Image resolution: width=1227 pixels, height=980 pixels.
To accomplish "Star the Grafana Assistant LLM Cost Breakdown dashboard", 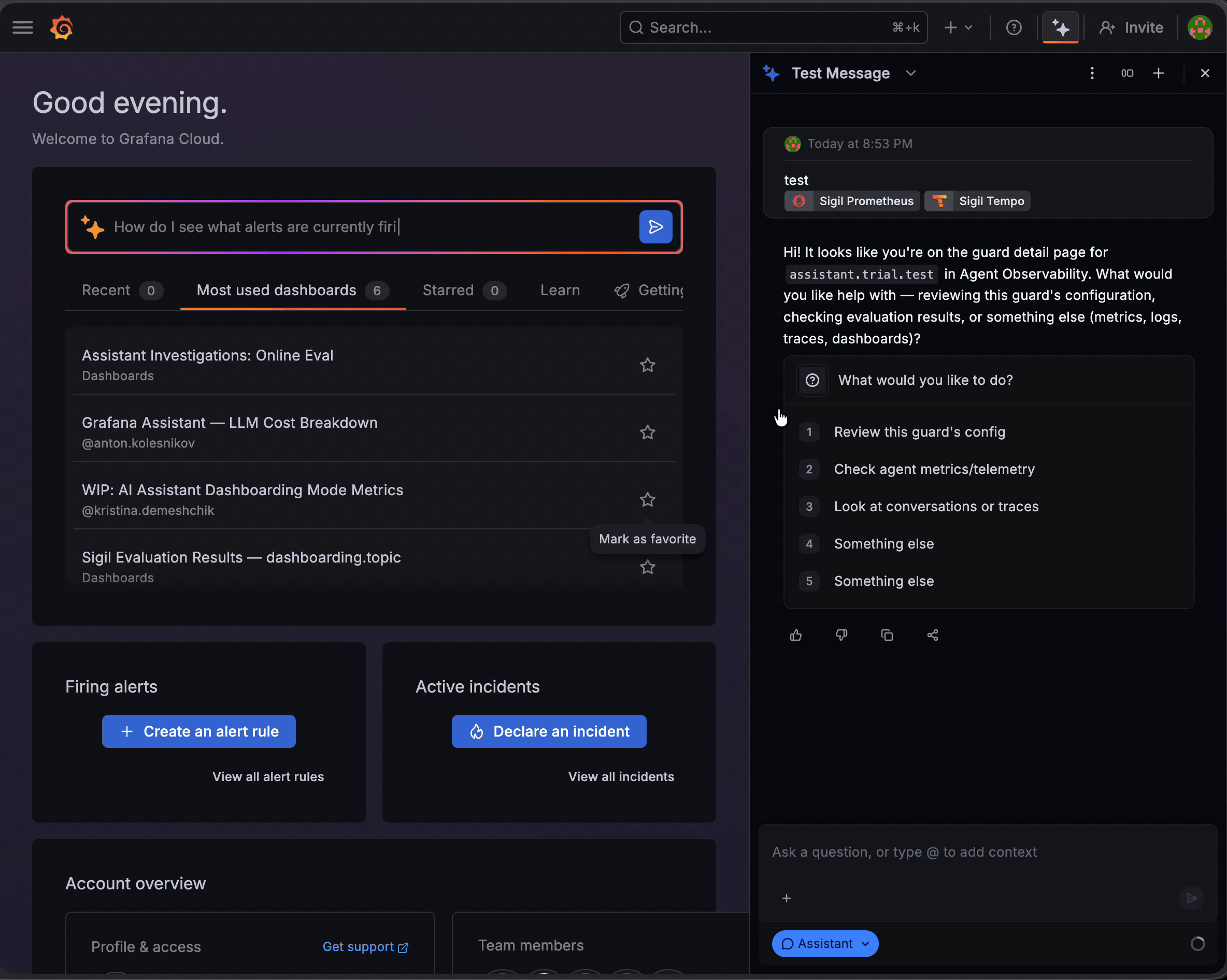I will 647,433.
